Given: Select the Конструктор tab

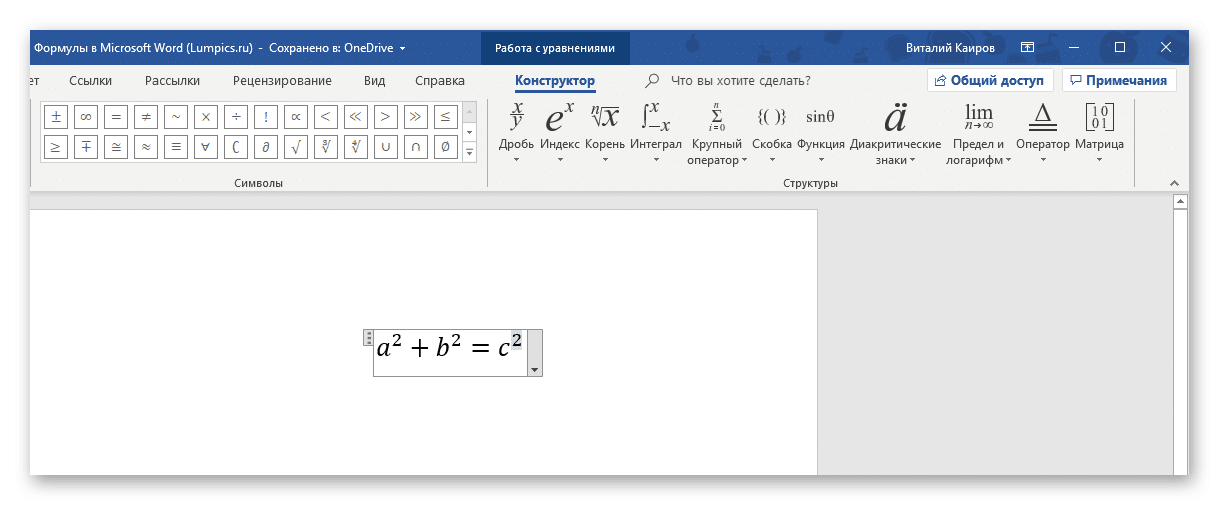Looking at the screenshot, I should pos(555,81).
